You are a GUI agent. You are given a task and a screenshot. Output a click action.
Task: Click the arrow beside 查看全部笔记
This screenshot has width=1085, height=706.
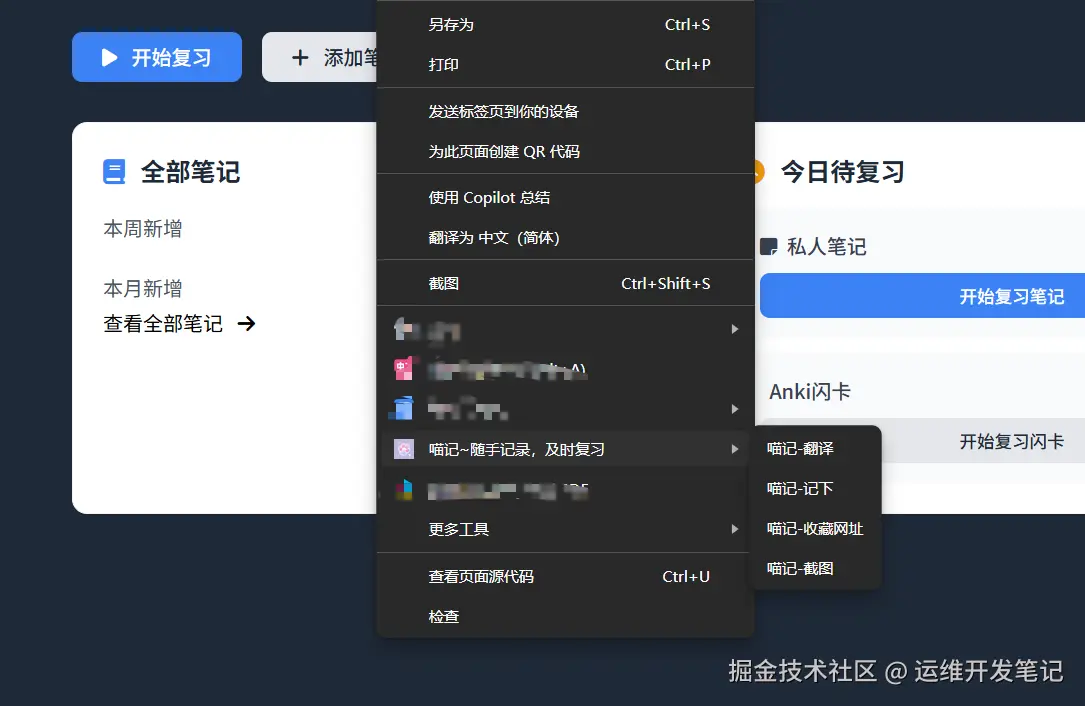pos(247,323)
